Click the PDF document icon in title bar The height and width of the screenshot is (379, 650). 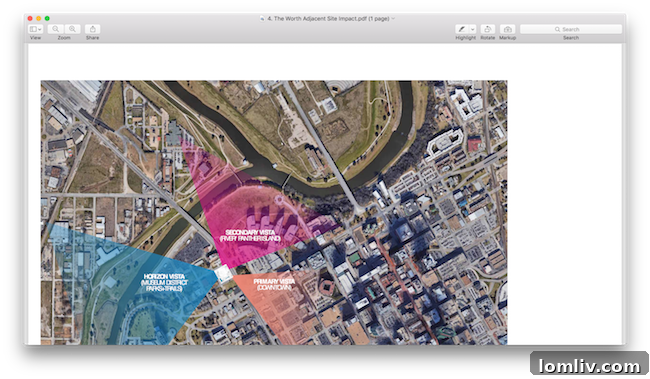tap(262, 19)
